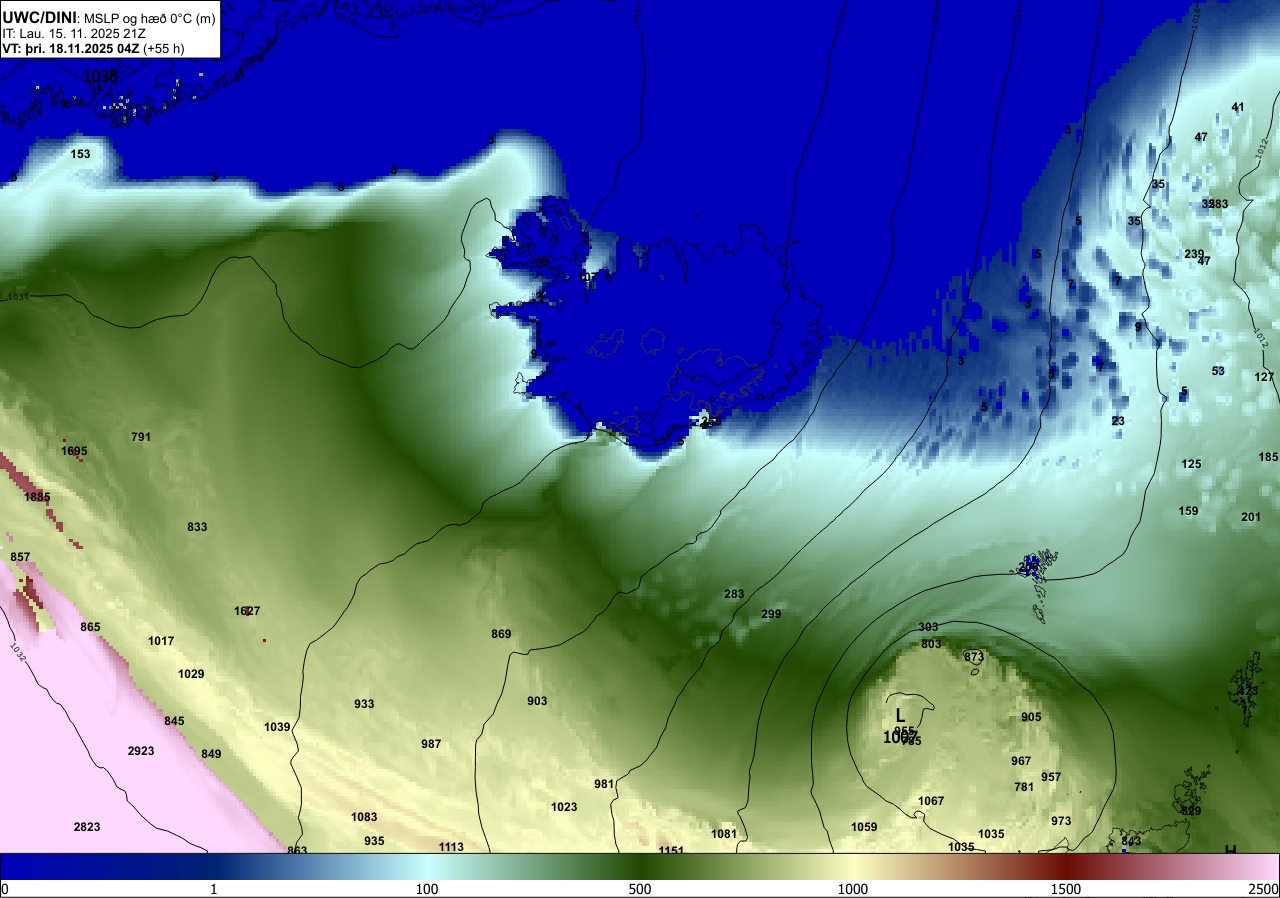1280x898 pixels.
Task: Click the 1083 height value
Action: (364, 817)
